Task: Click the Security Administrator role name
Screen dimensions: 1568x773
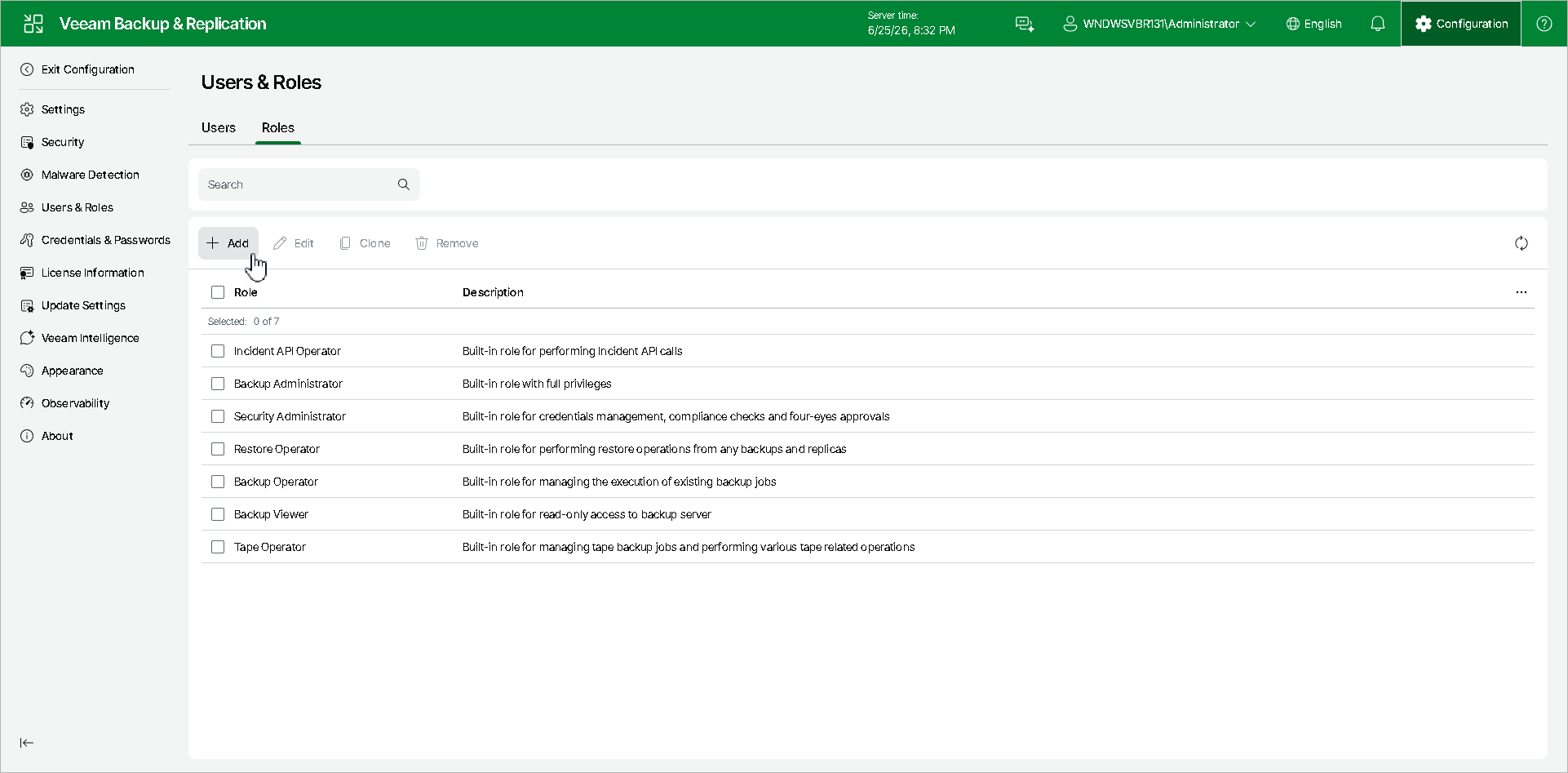Action: [x=290, y=416]
